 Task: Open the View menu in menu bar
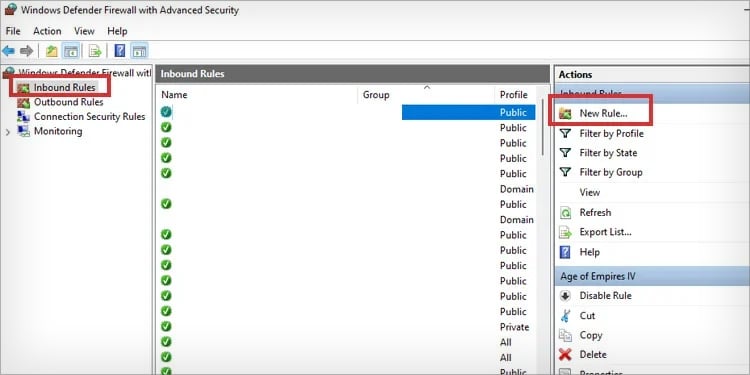[84, 31]
